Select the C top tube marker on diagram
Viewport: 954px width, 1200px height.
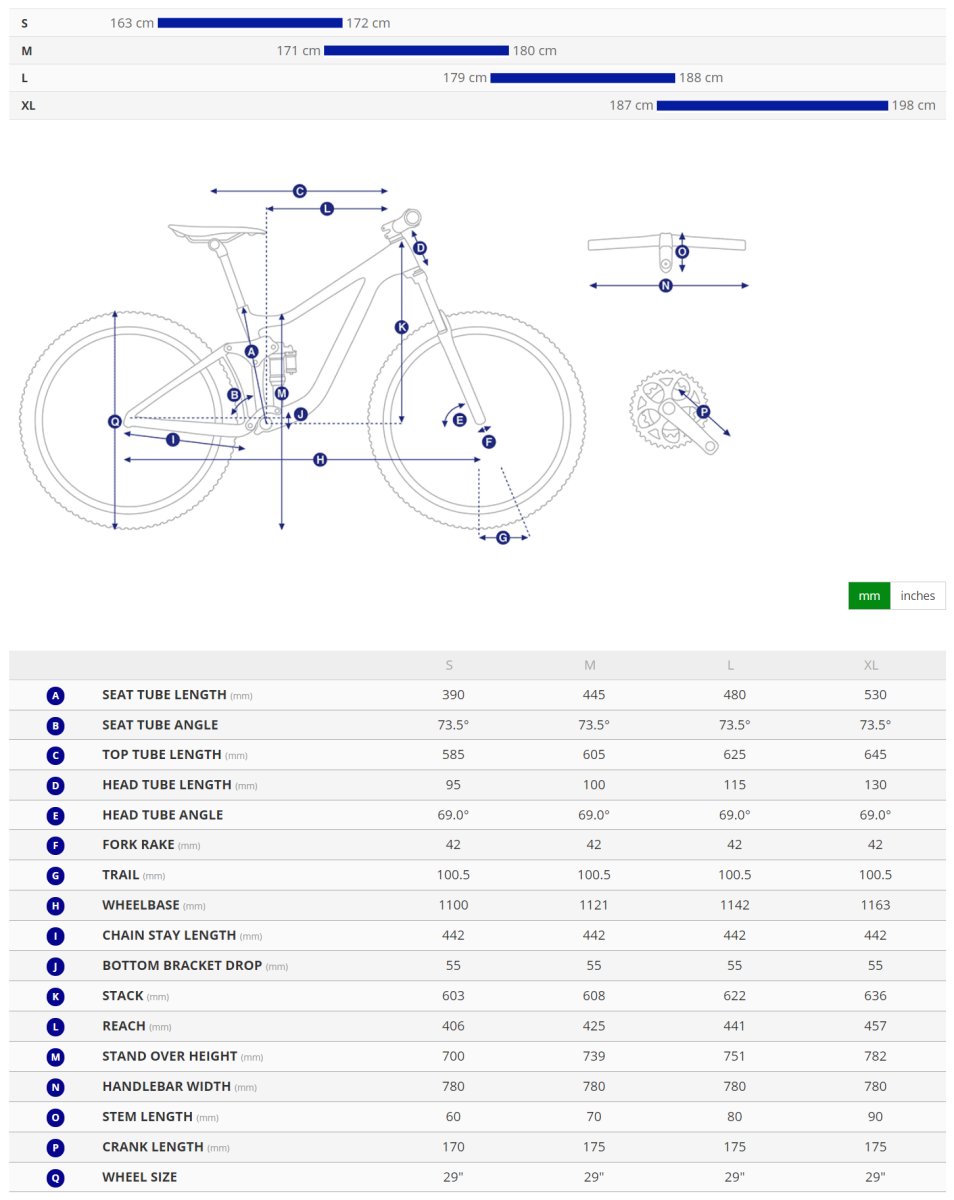299,191
